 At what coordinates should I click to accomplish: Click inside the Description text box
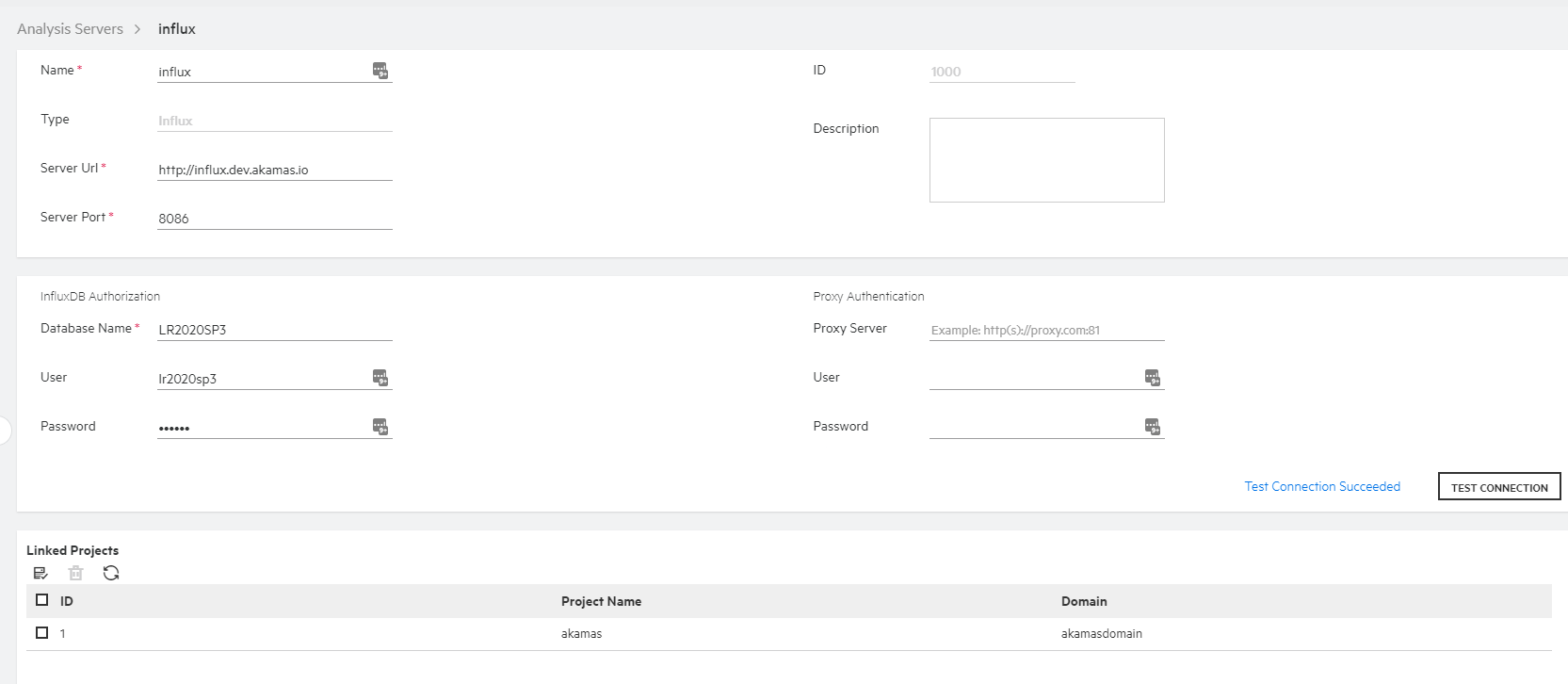pyautogui.click(x=1046, y=160)
